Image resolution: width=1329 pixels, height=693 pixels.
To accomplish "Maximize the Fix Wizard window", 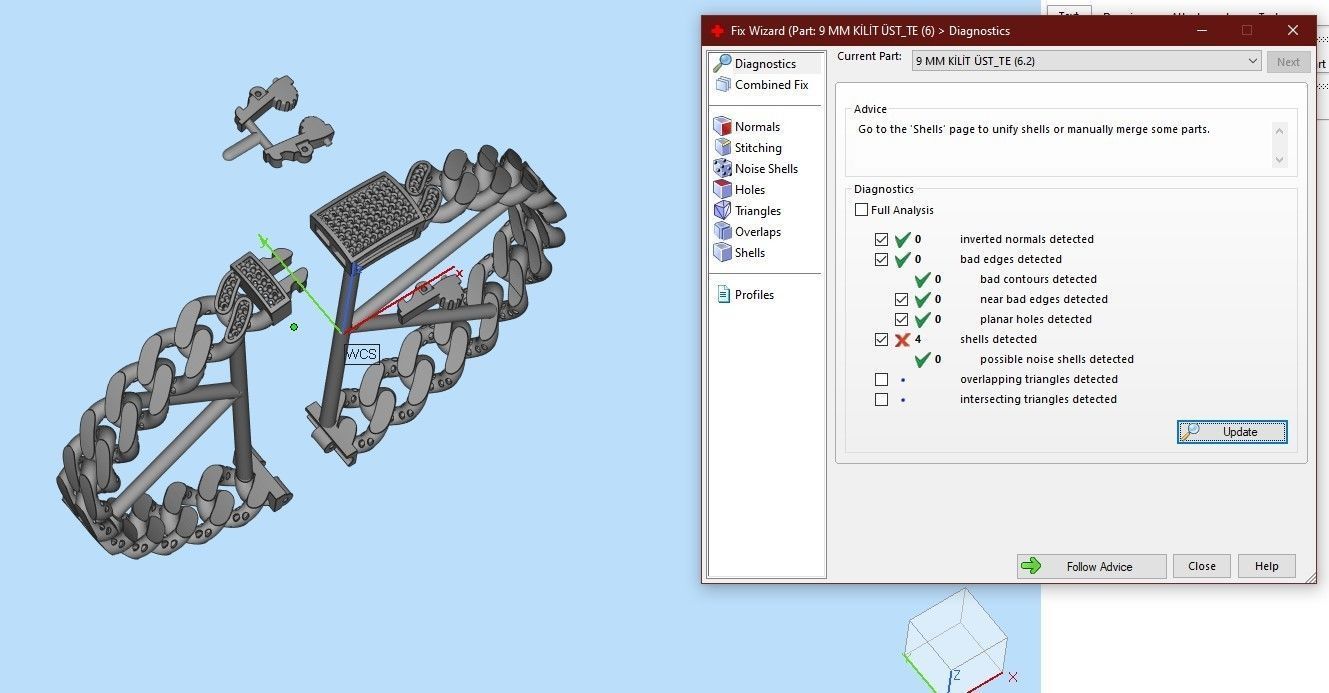I will 1247,31.
